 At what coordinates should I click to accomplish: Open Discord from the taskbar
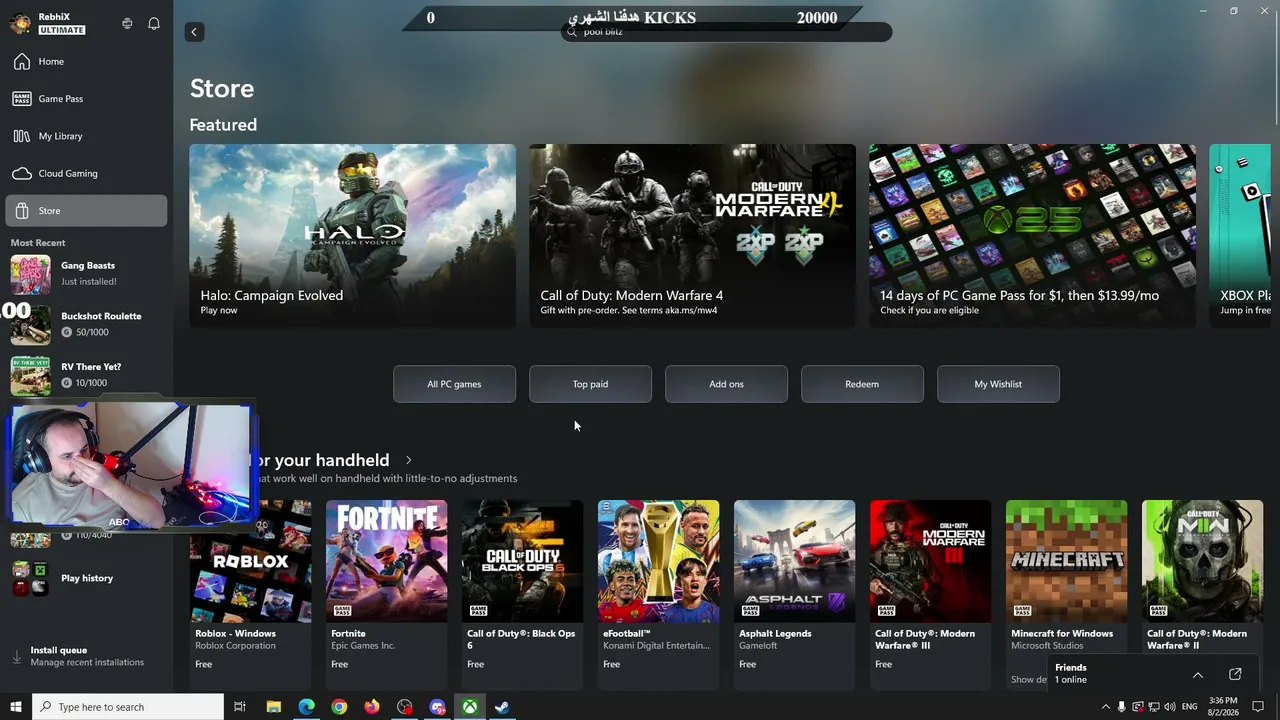[x=437, y=707]
